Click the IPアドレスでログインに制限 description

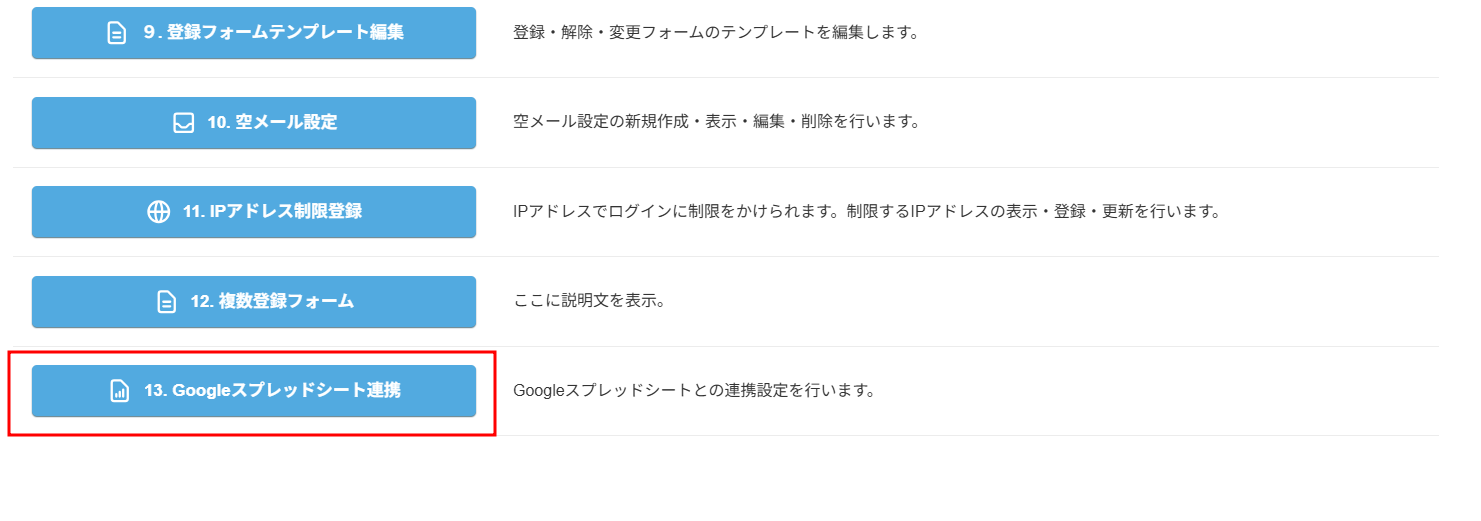[867, 212]
